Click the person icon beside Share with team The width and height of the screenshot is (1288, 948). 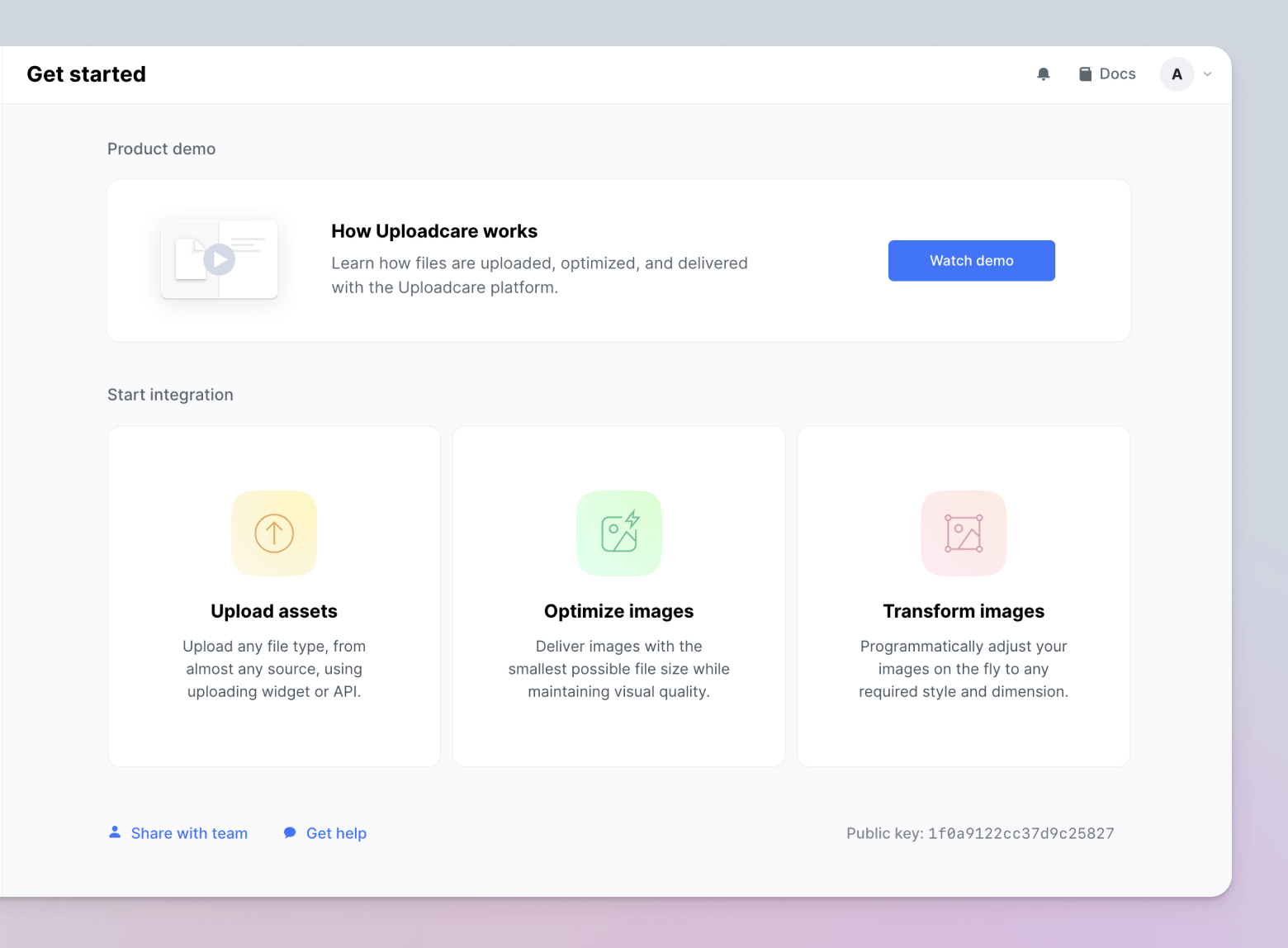point(115,832)
